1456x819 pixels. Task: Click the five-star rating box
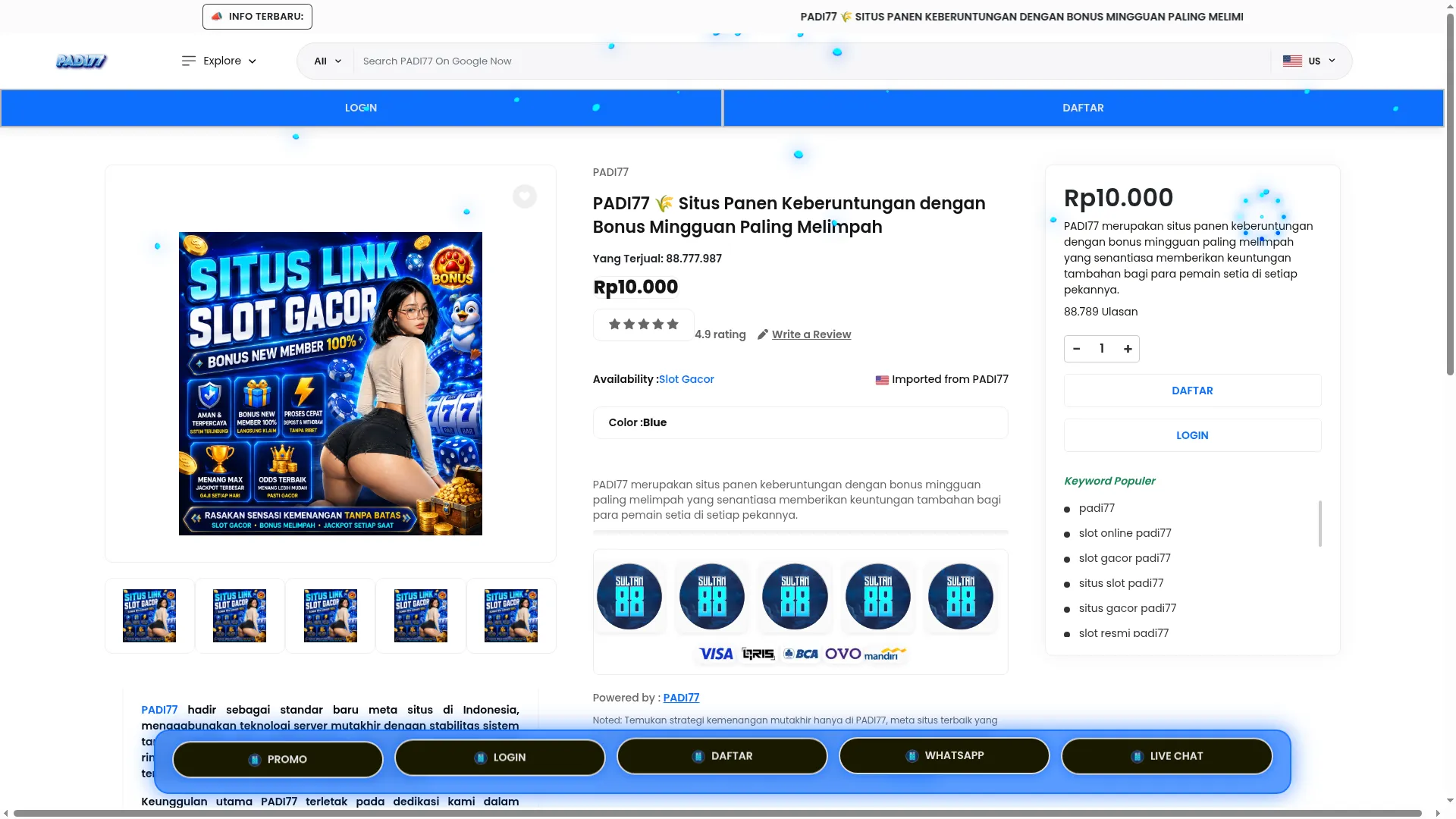click(643, 325)
